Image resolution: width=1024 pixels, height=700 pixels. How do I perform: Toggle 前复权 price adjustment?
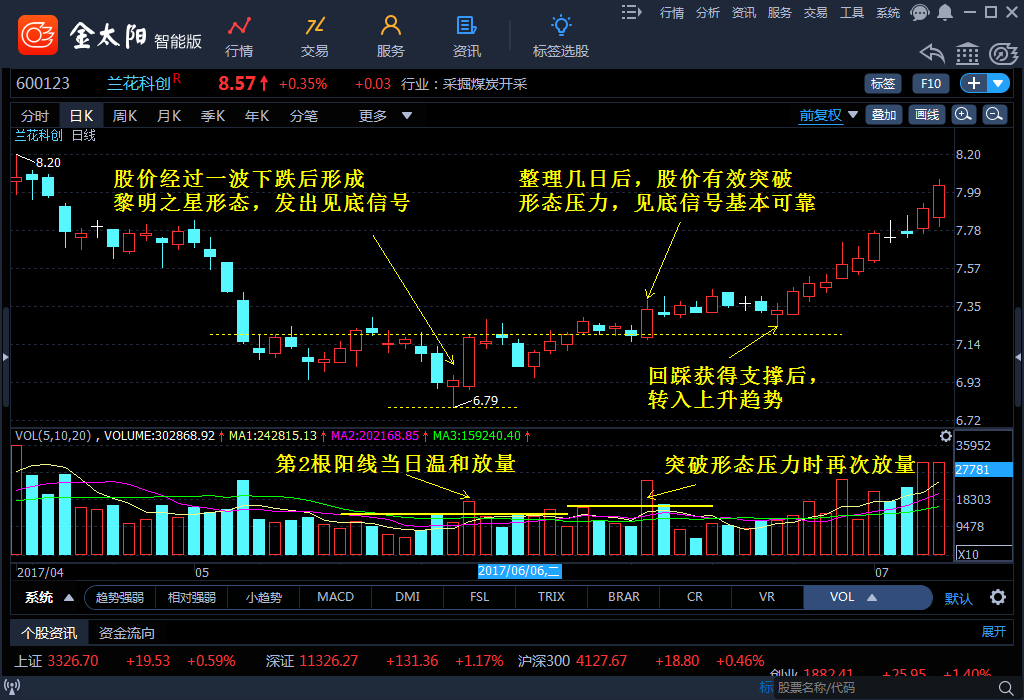(820, 114)
